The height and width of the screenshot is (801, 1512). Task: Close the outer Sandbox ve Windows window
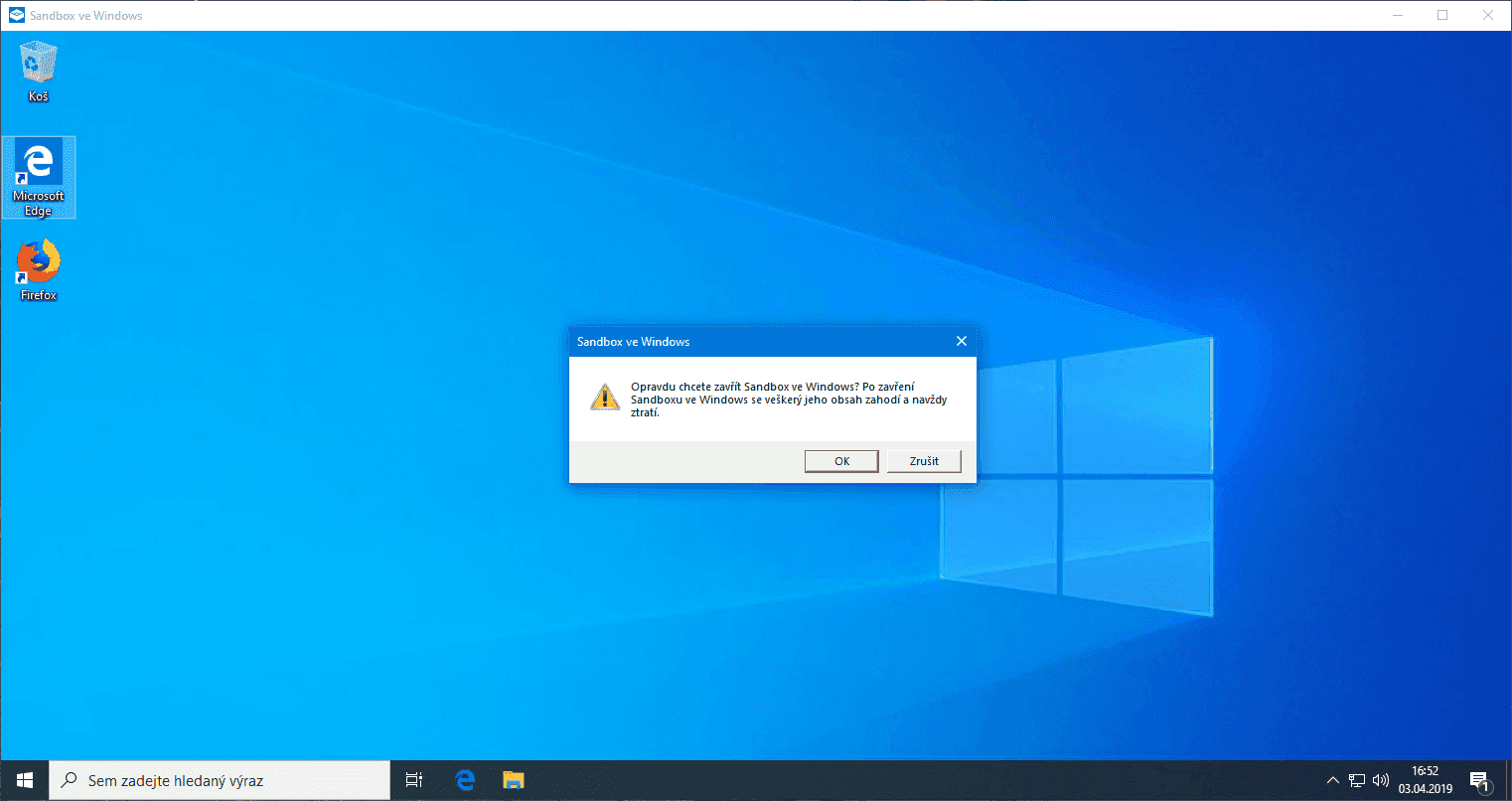(1488, 15)
